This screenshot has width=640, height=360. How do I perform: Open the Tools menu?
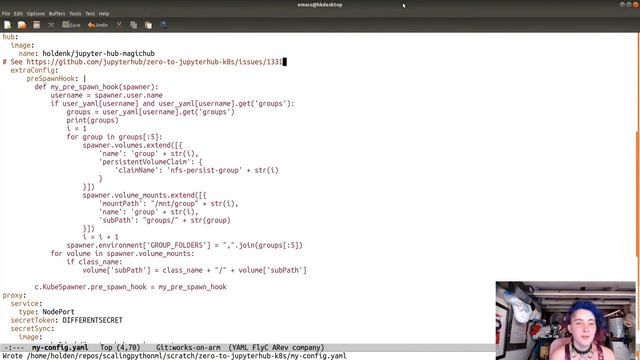75,13
